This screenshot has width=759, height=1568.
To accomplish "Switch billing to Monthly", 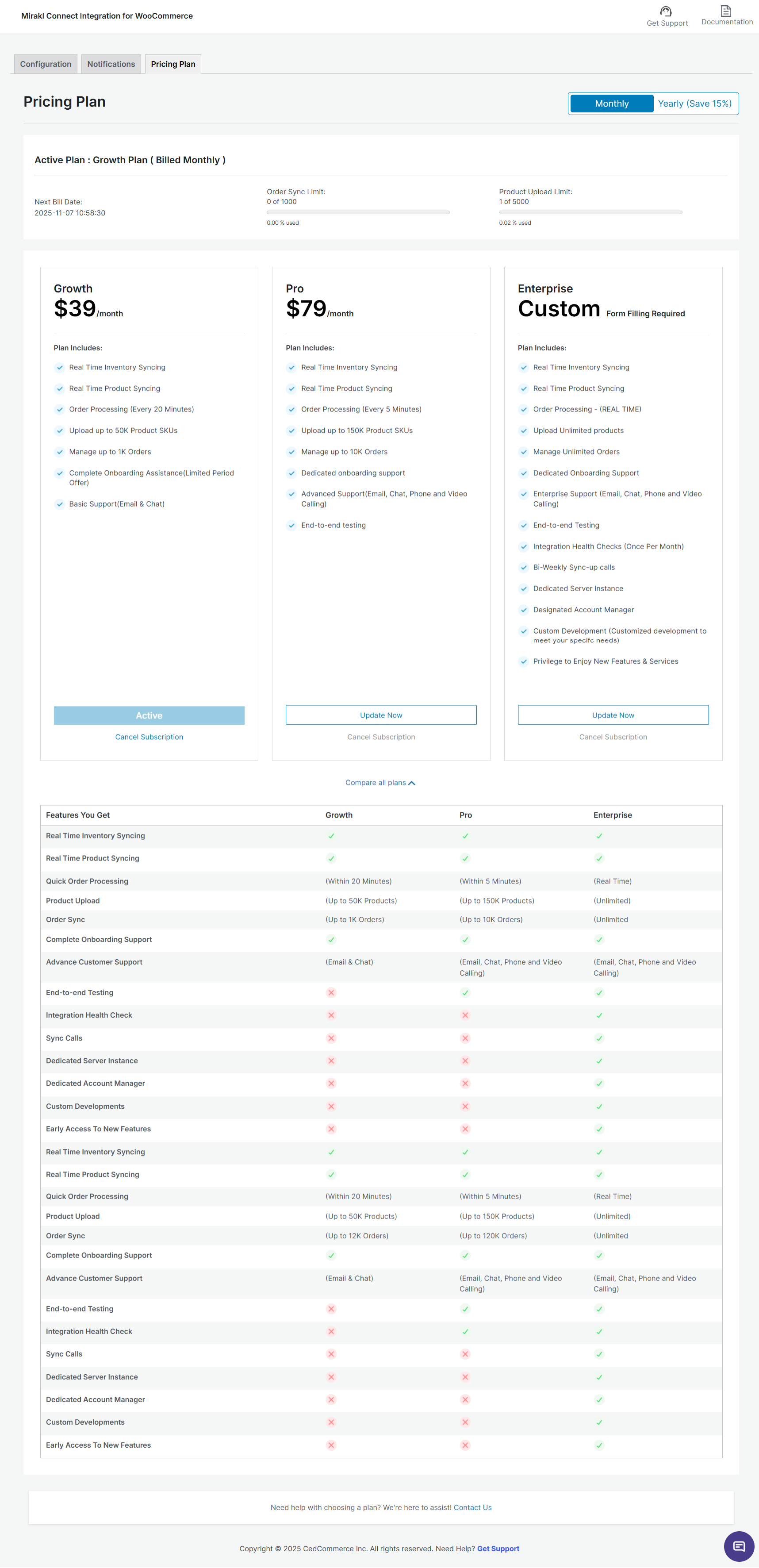I will 611,104.
